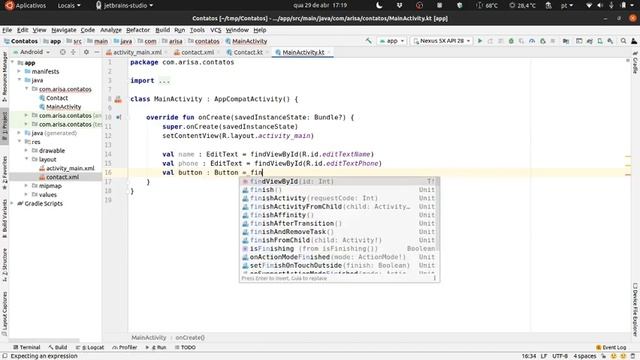
Task: Click the Make Project hammer icon
Action: click(x=368, y=41)
